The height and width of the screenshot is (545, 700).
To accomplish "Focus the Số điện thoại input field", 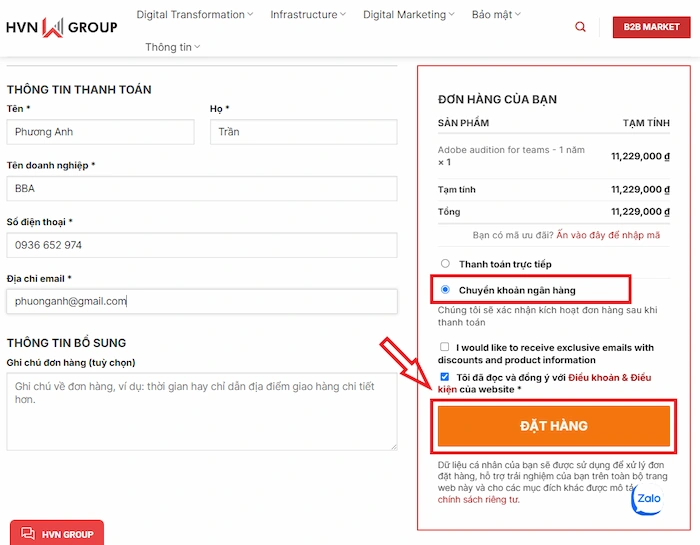I will (x=201, y=245).
